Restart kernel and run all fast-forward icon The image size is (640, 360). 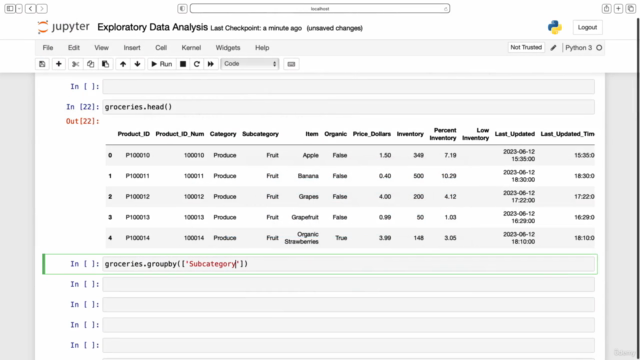tap(211, 64)
